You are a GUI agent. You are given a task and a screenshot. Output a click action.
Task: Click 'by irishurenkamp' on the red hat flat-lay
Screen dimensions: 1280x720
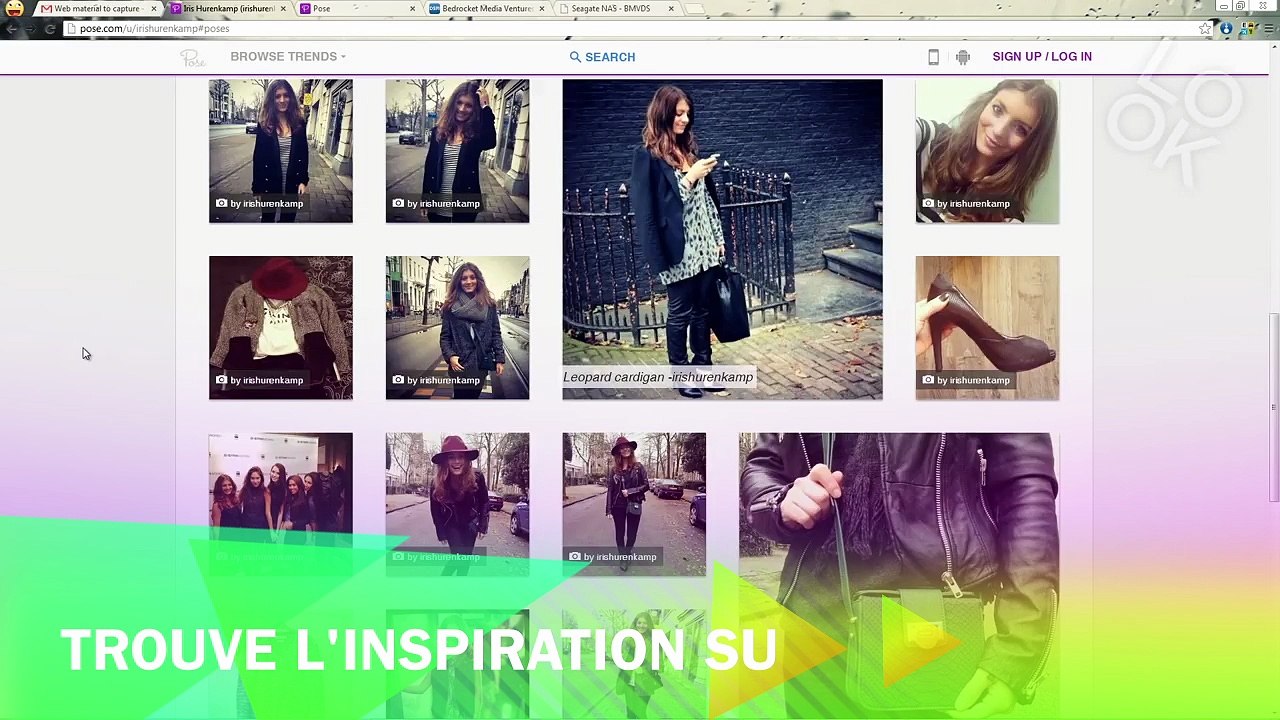click(x=267, y=380)
